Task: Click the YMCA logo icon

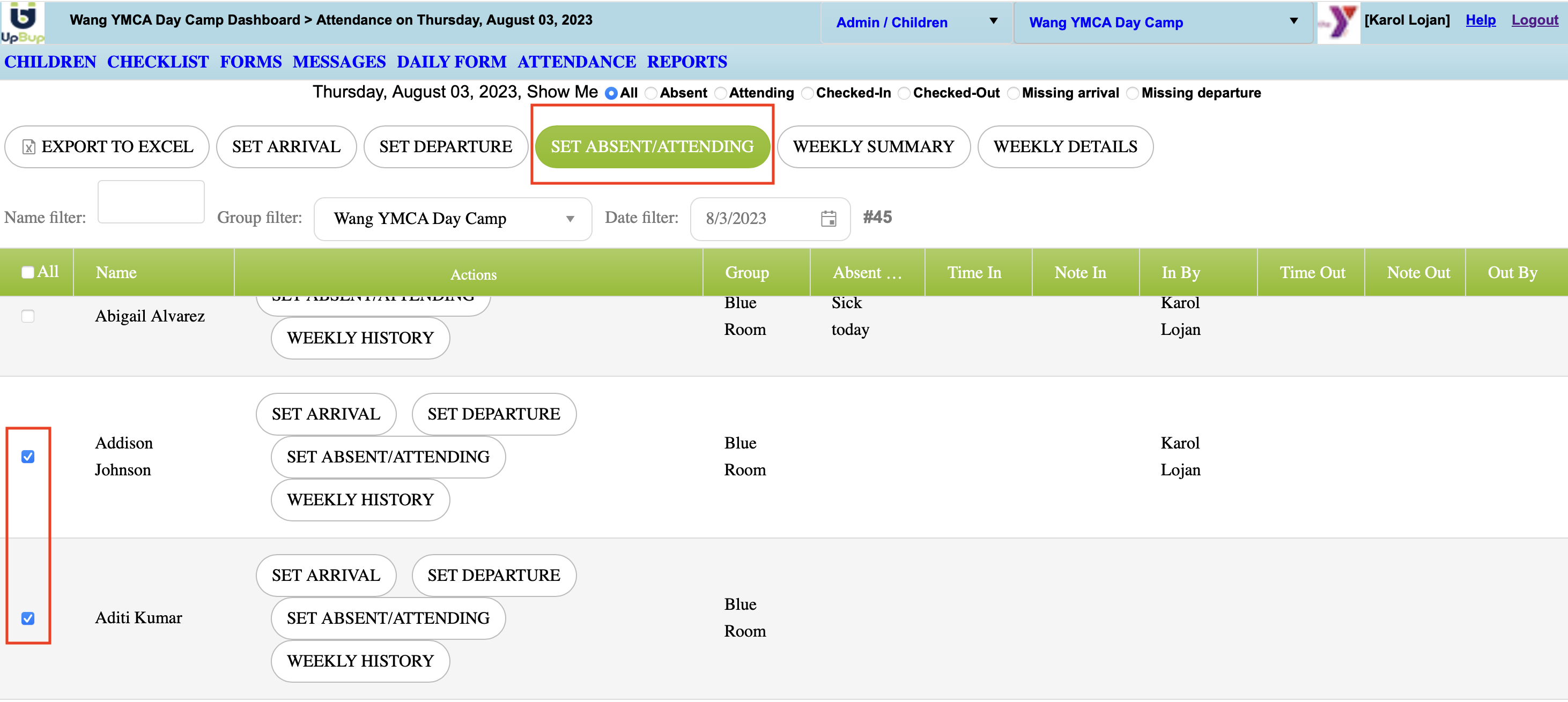Action: [x=1338, y=22]
